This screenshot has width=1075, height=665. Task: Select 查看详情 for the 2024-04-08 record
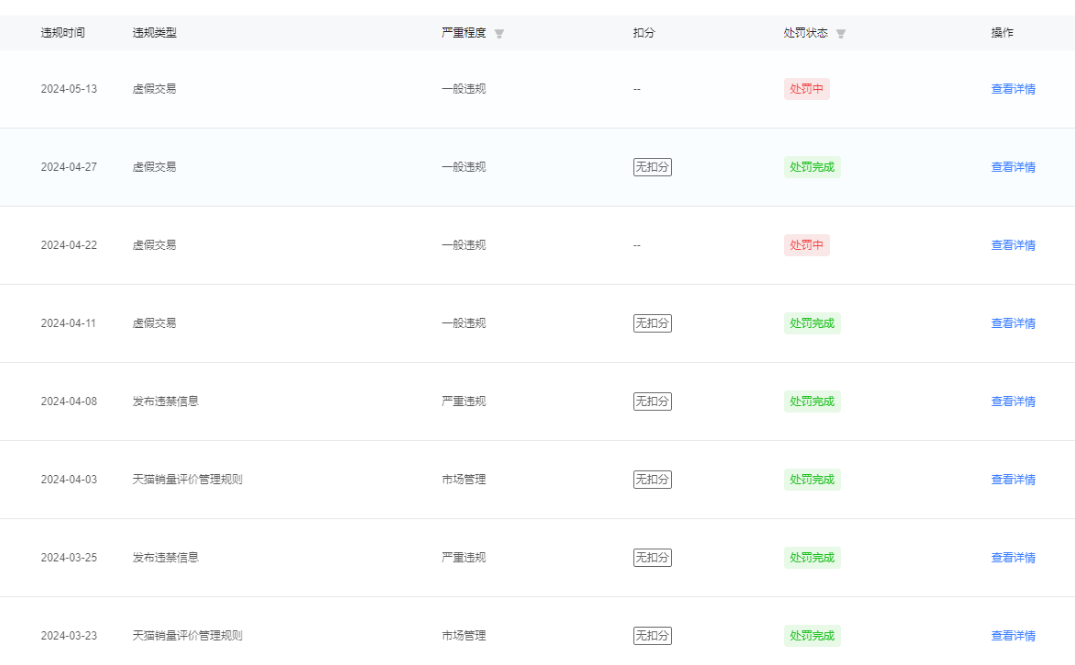(1013, 401)
